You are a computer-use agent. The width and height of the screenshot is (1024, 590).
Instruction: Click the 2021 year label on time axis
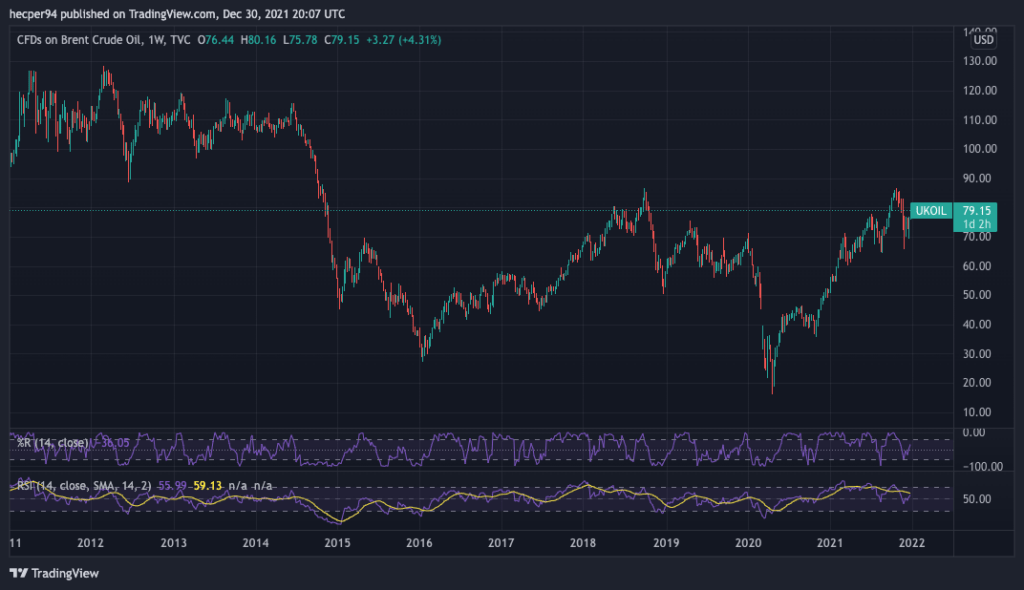[830, 543]
